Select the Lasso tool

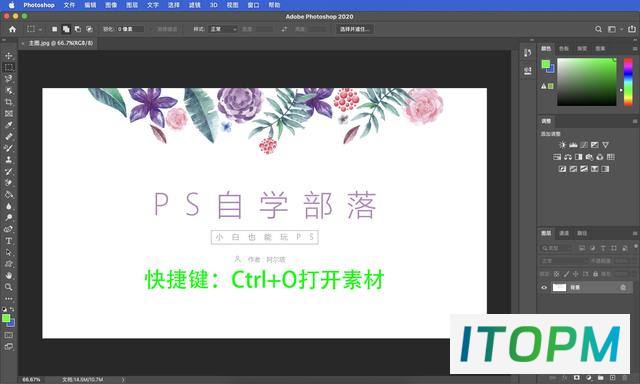[9, 79]
